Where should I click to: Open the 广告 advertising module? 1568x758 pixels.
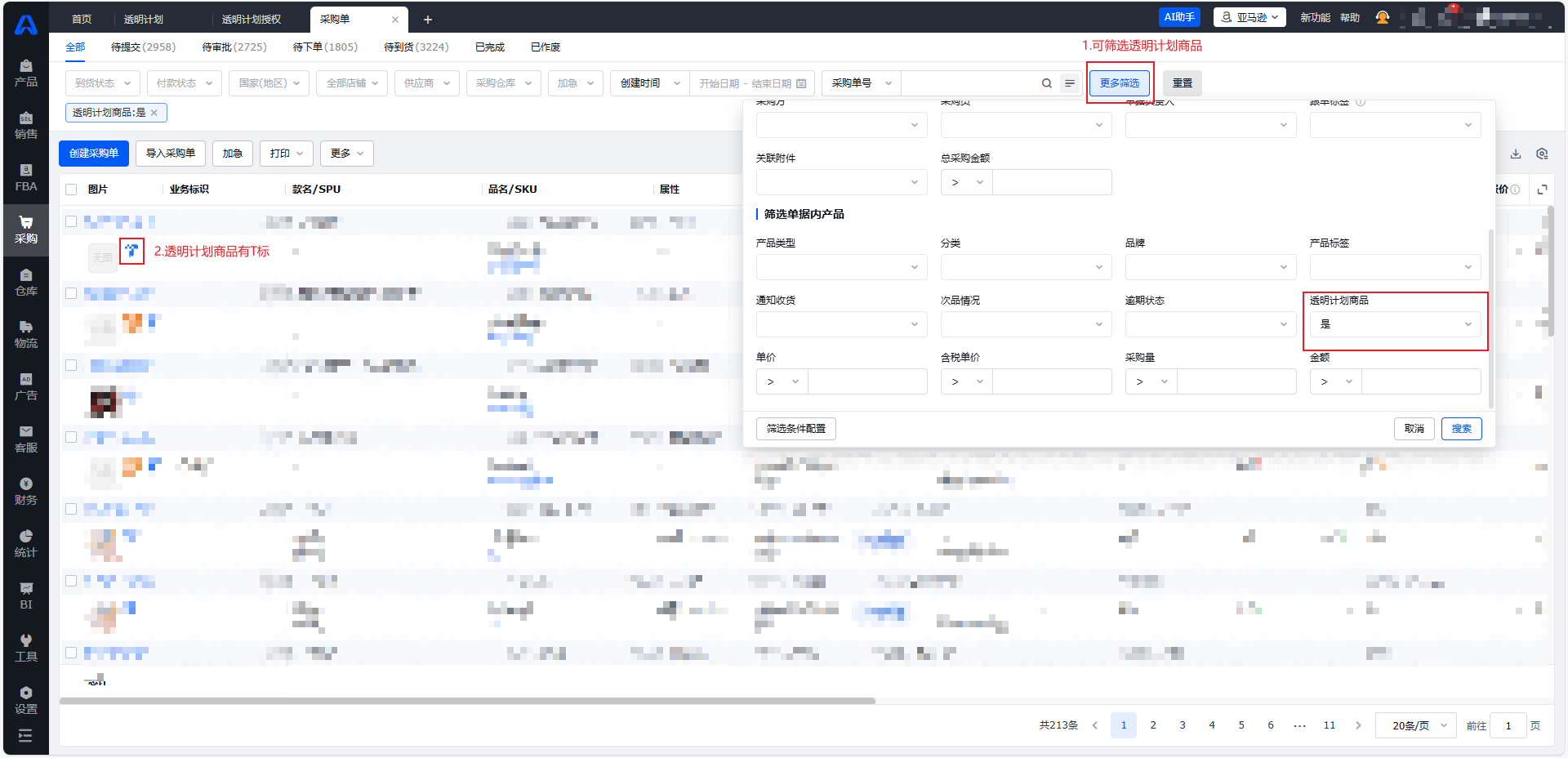(x=25, y=386)
